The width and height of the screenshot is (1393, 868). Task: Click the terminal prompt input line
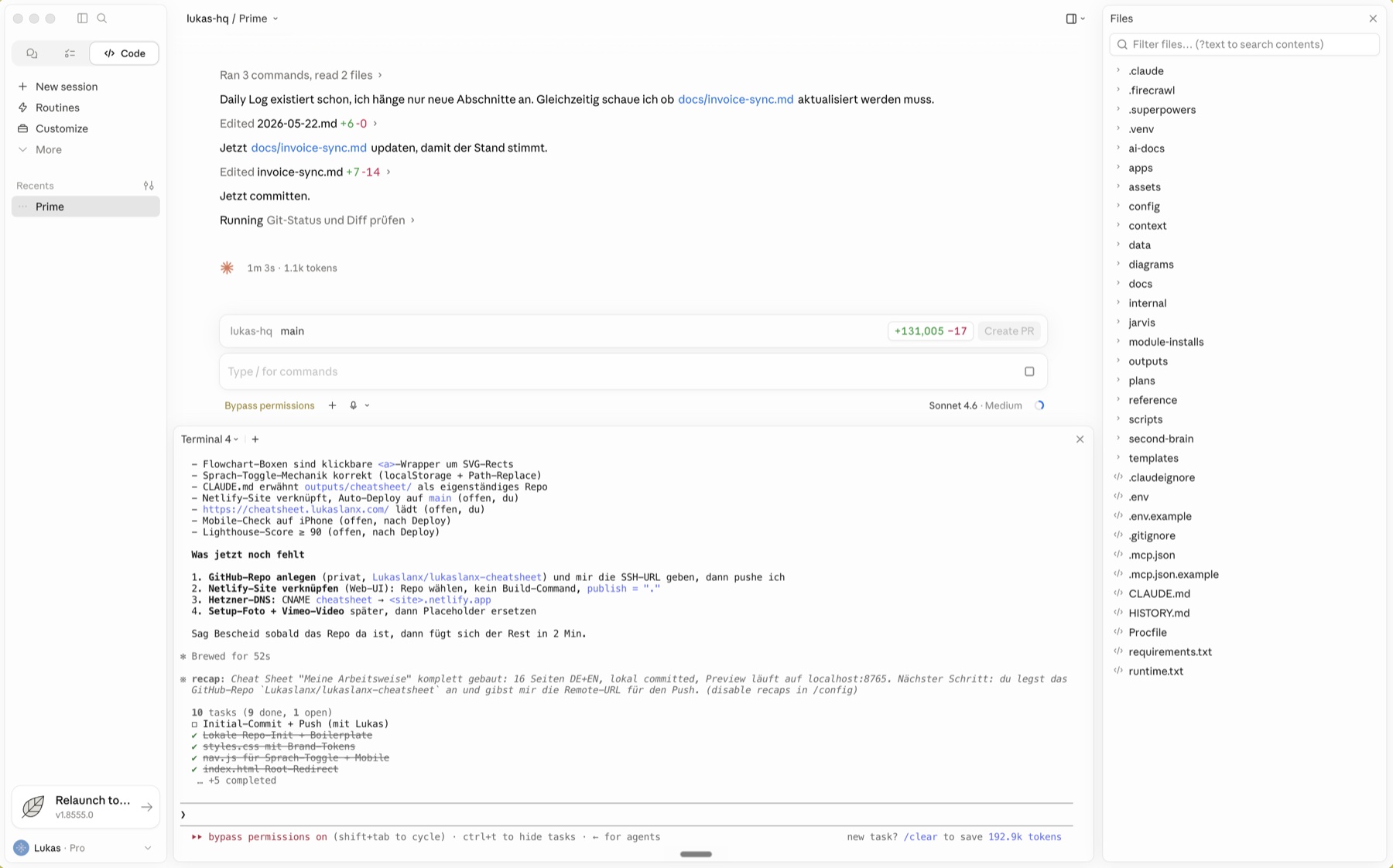627,815
